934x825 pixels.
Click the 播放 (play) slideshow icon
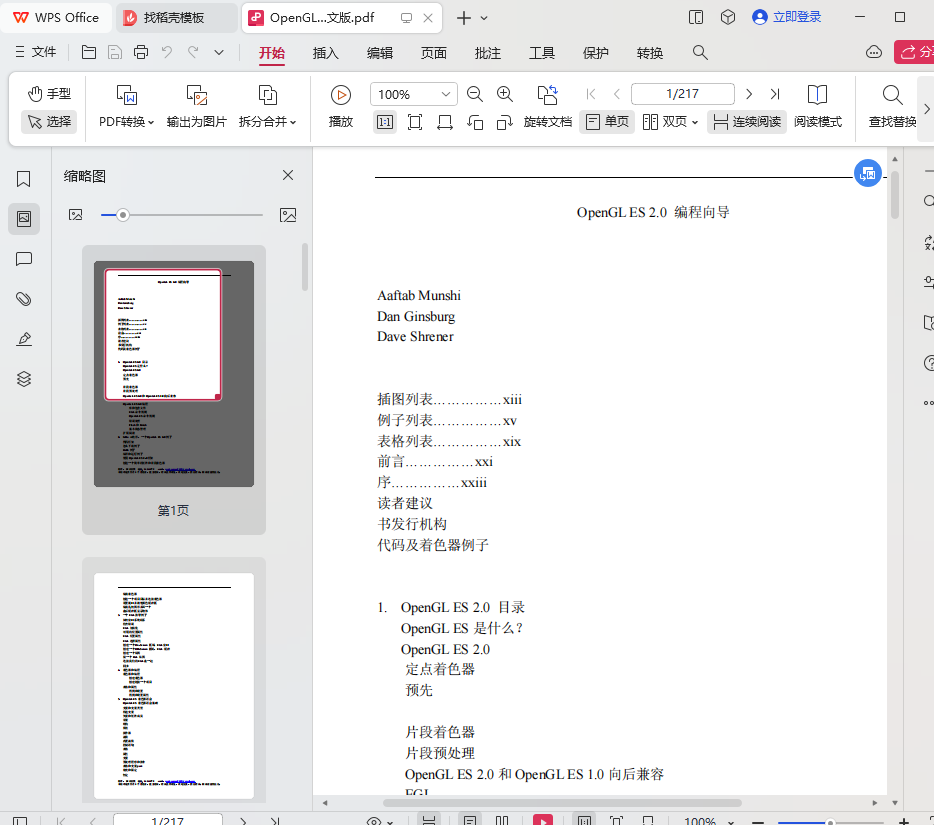click(341, 95)
